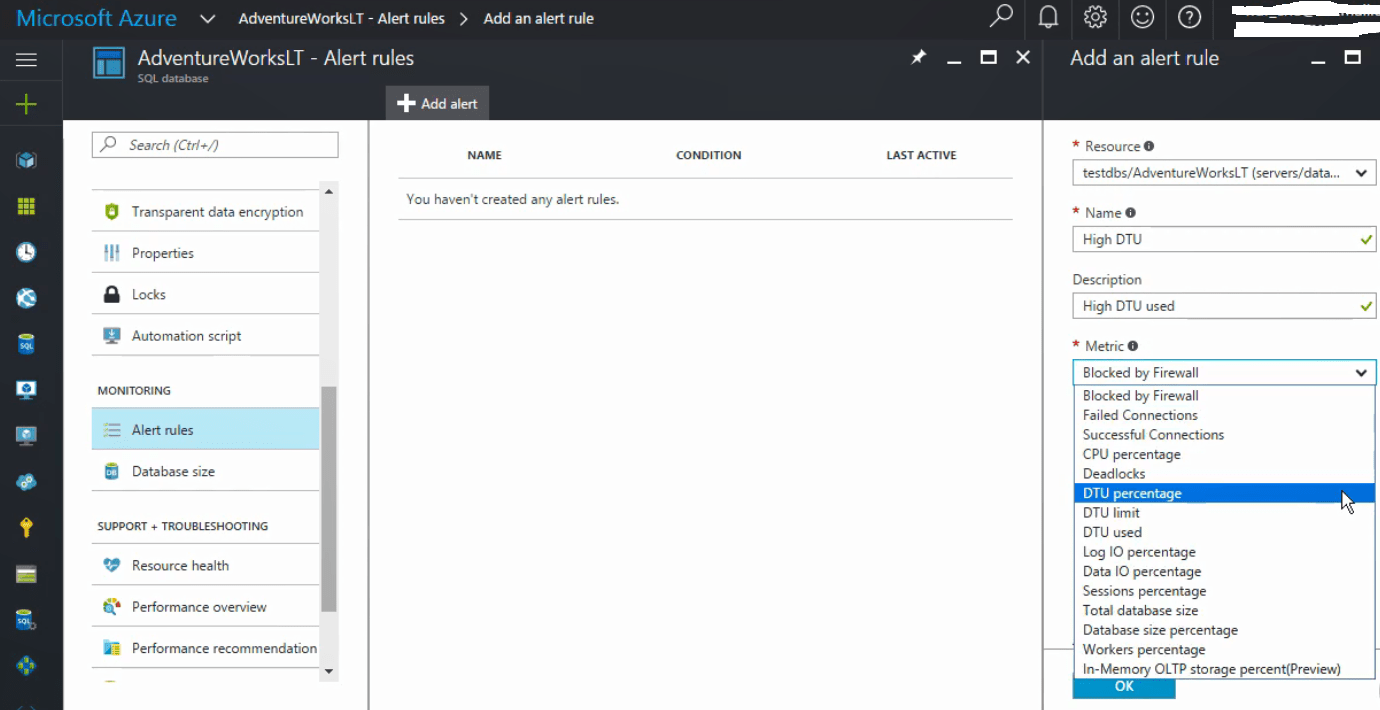Click the Microsoft Azure logo link
The width and height of the screenshot is (1380, 710).
pyautogui.click(x=97, y=18)
